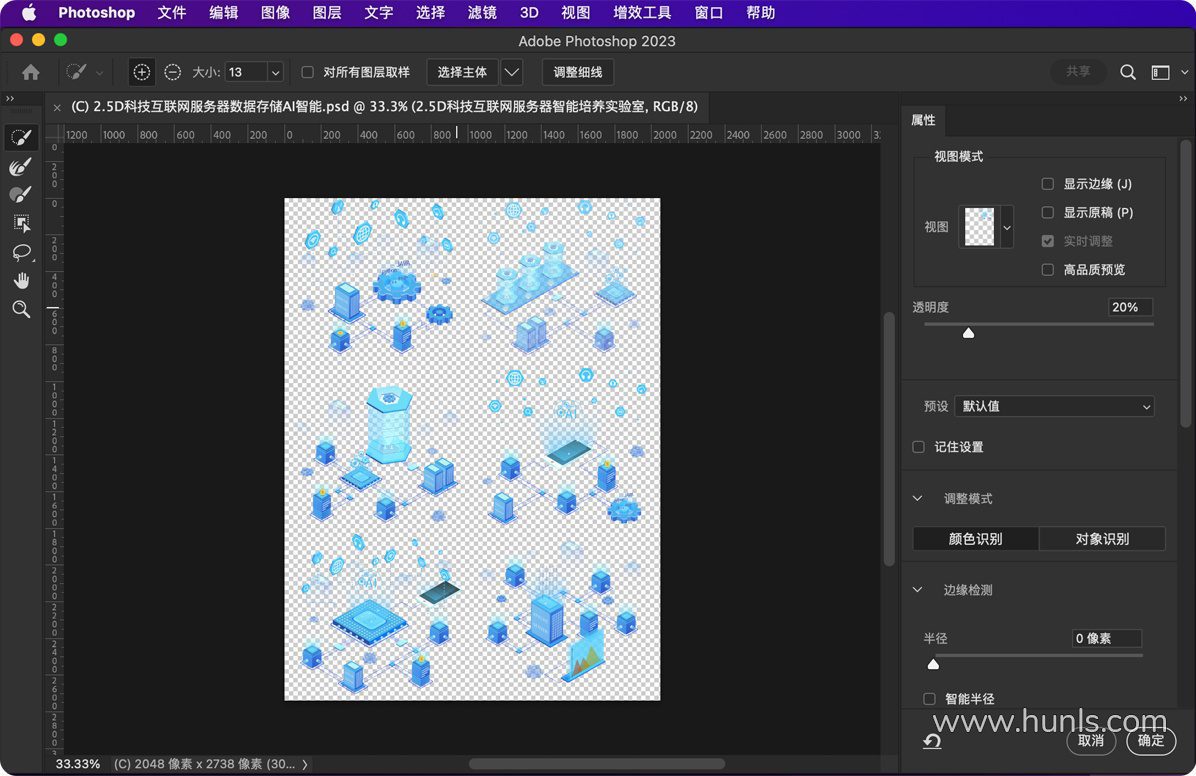Open the 预设 默认值 dropdown
This screenshot has width=1196, height=776.
point(1054,406)
